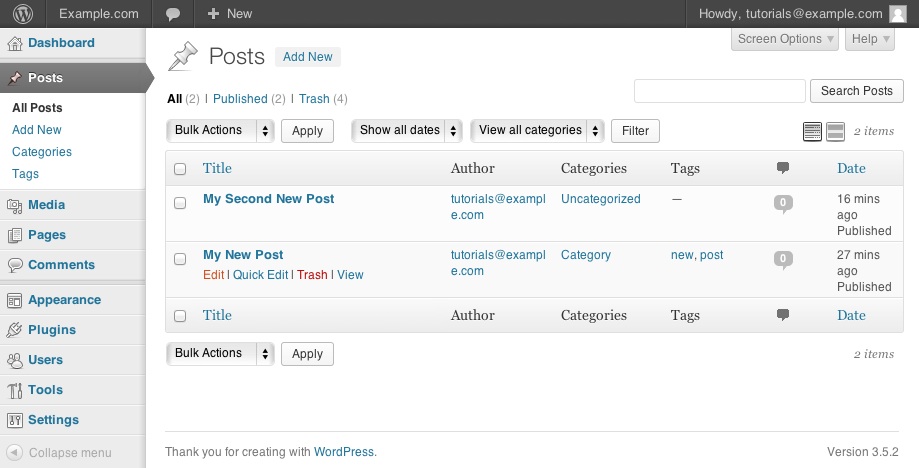Screen dimensions: 919x468
Task: Switch to list view icon
Action: tap(813, 131)
